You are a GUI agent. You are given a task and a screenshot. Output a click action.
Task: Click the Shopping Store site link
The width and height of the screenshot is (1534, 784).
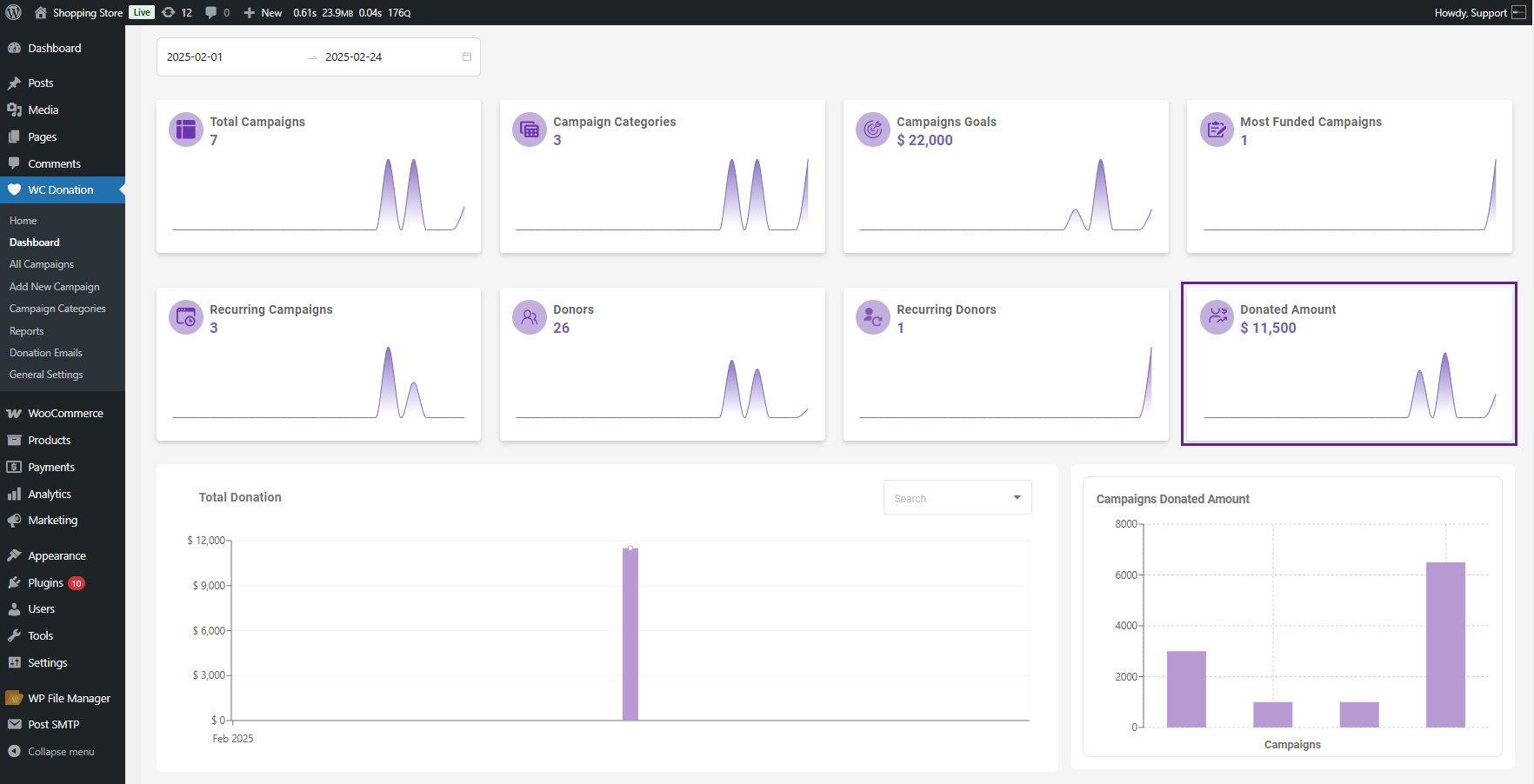[87, 12]
